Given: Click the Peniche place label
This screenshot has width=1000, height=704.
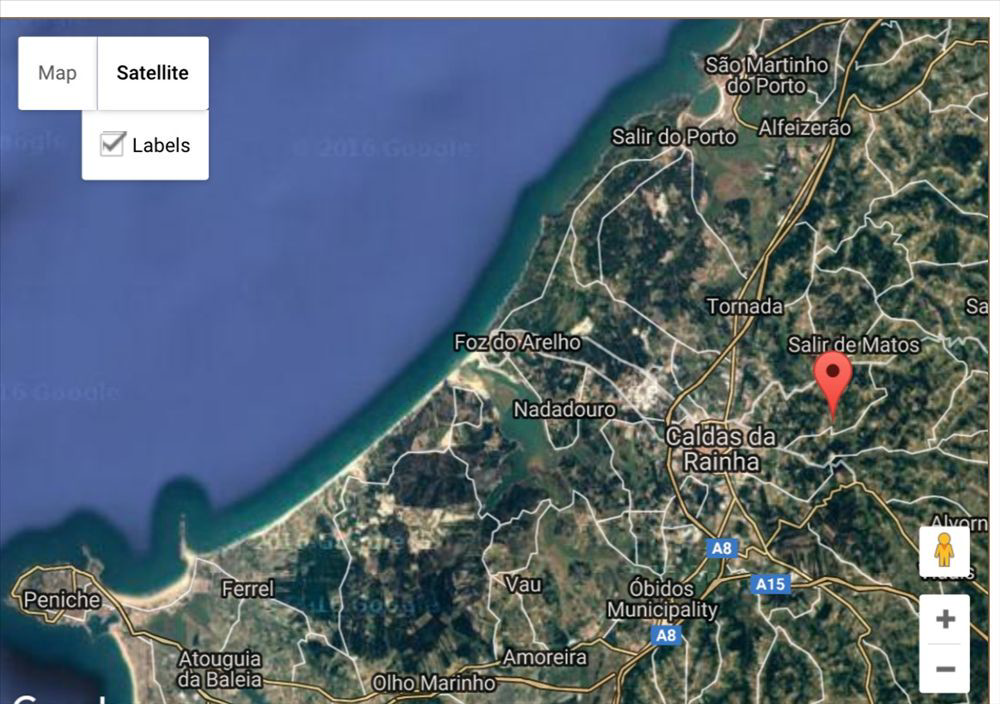Looking at the screenshot, I should point(62,599).
